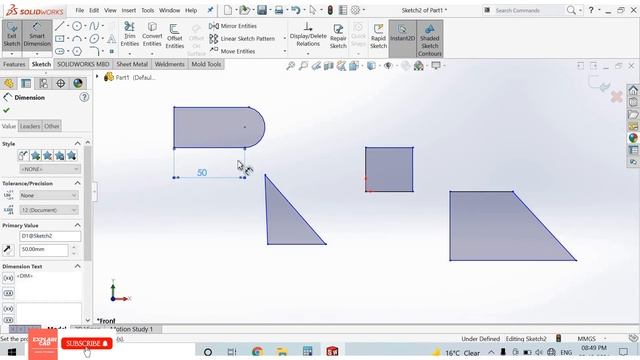Click Mirror Entities

click(x=233, y=26)
